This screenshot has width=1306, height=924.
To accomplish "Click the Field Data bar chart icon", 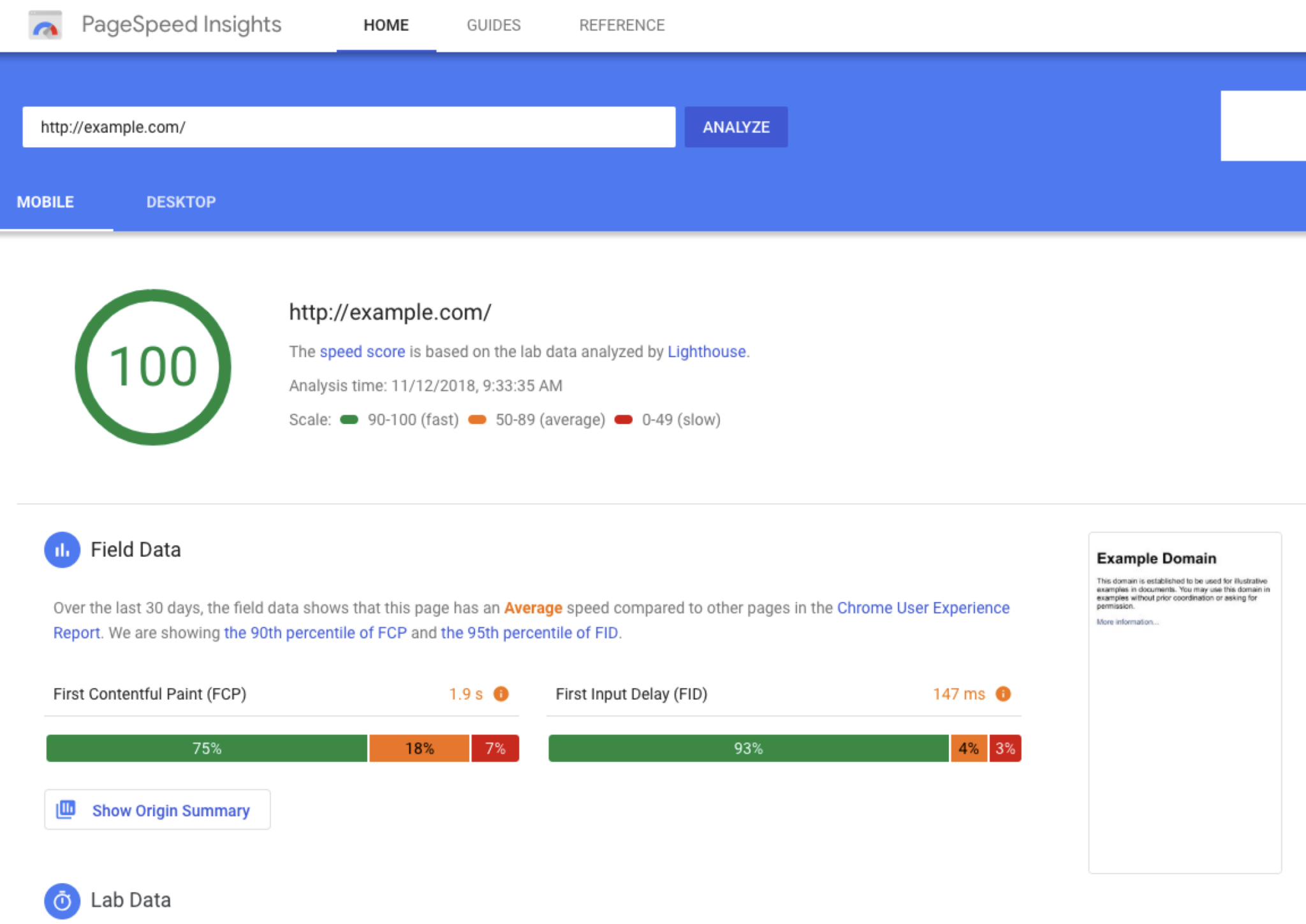I will point(62,550).
